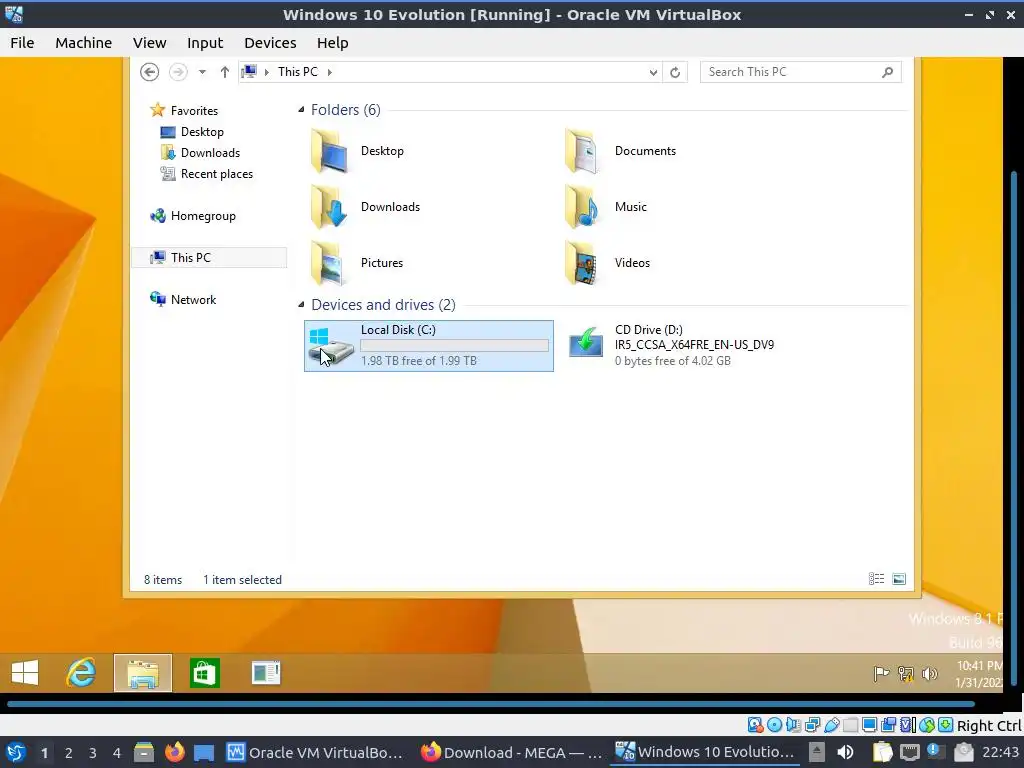Image resolution: width=1024 pixels, height=768 pixels.
Task: Open the Windows Store taskbar icon
Action: tap(204, 673)
